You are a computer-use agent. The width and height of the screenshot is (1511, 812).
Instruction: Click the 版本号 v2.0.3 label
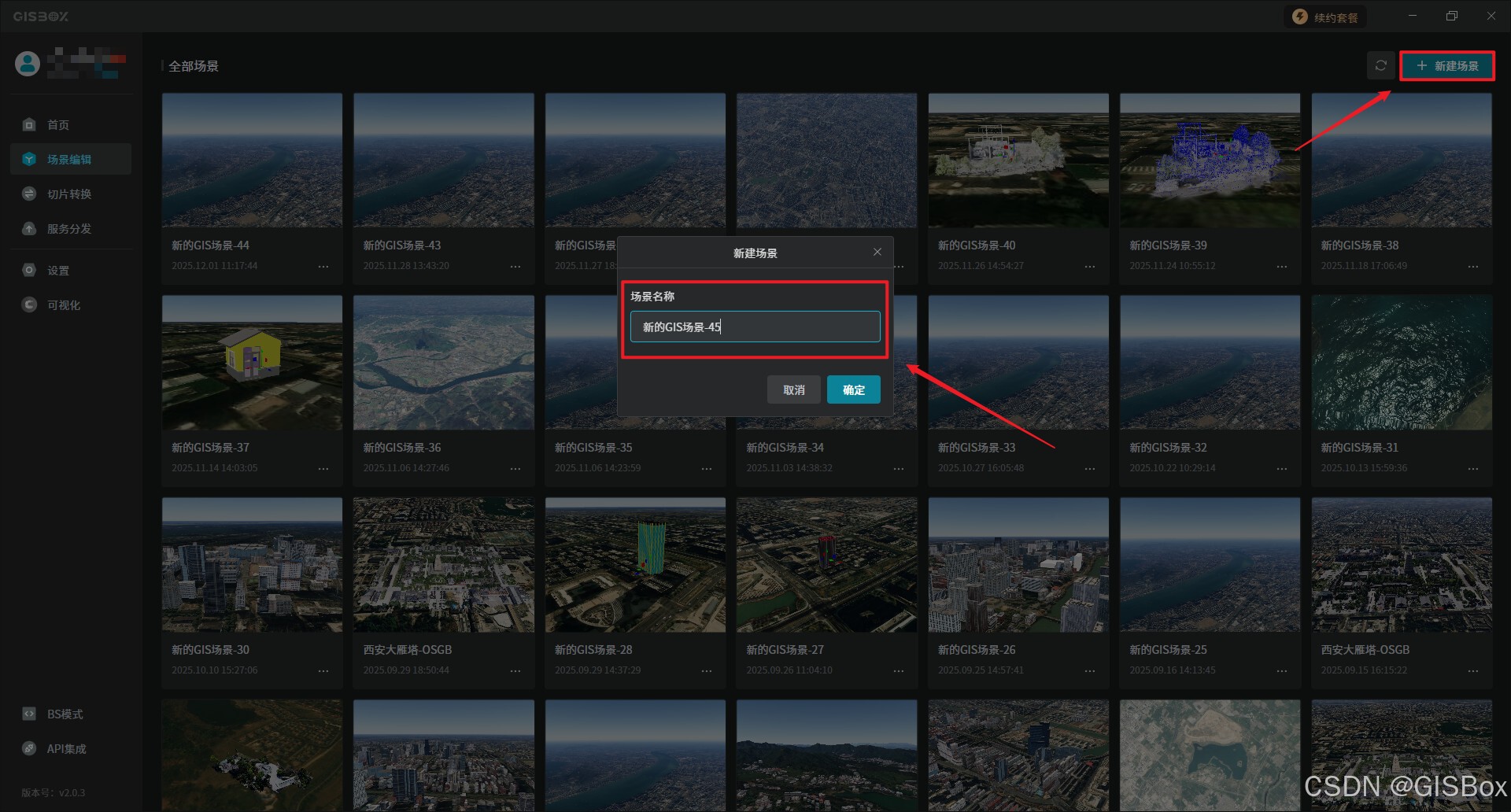pos(53,792)
